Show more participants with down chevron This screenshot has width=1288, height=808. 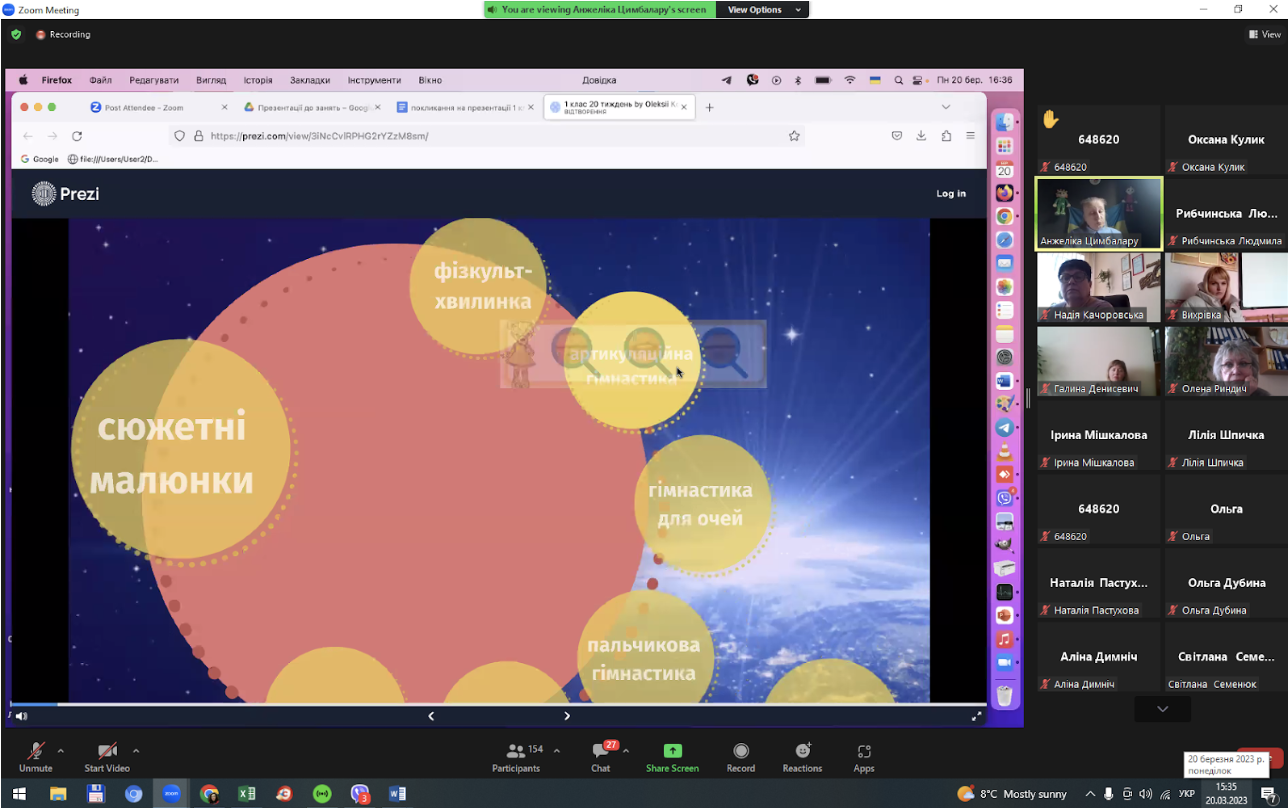coord(1162,708)
